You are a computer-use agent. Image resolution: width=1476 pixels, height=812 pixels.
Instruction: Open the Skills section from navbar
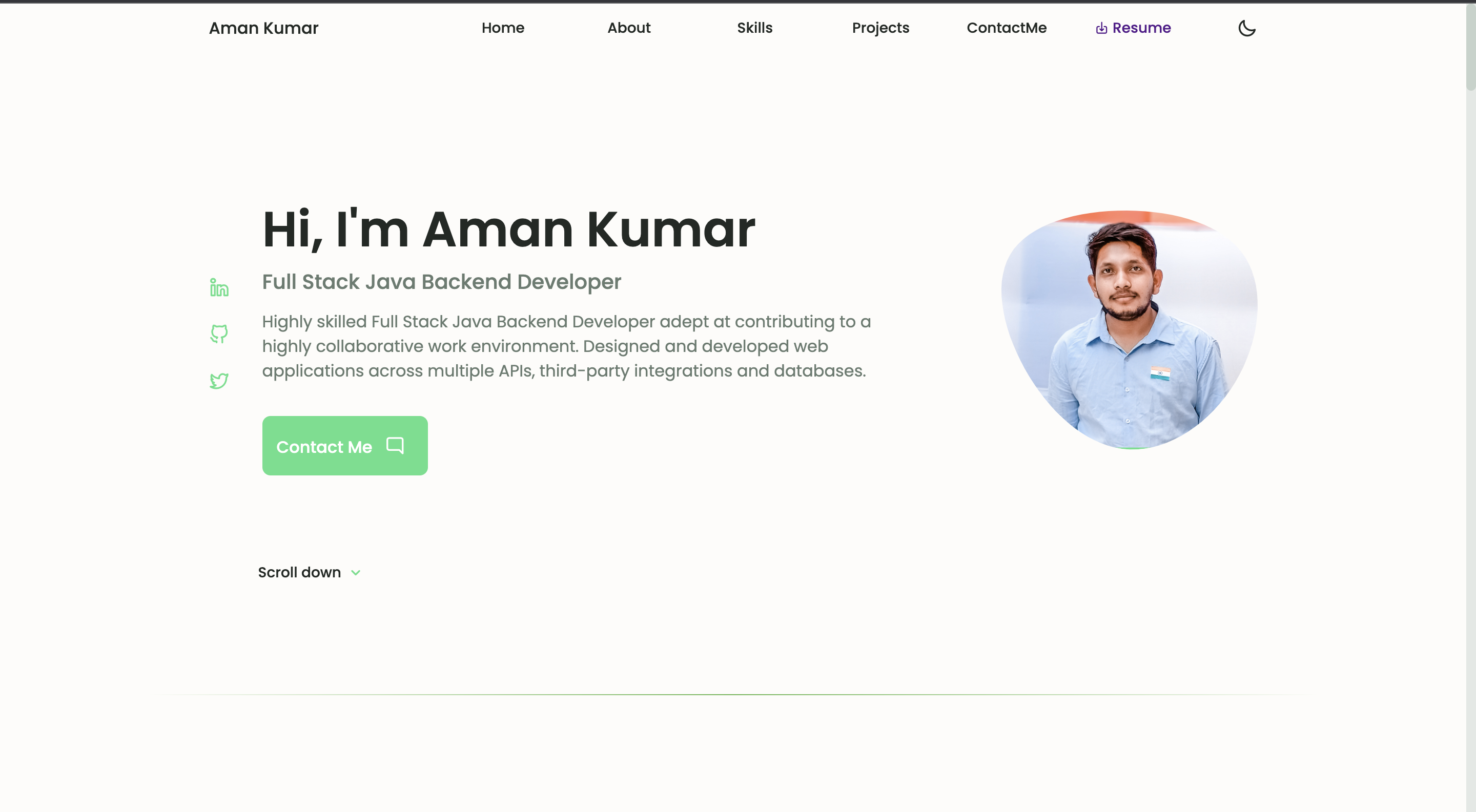tap(754, 28)
